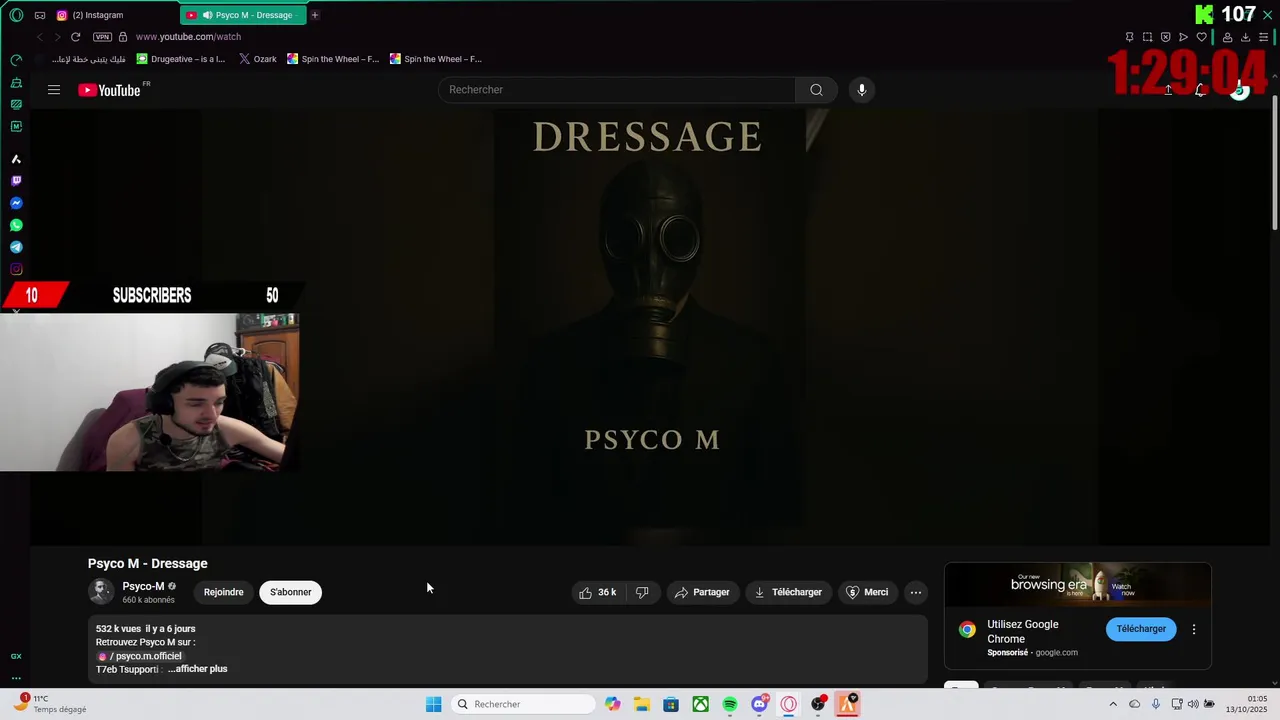Click the pinboard pin icon in toolbar
This screenshot has height=720, width=1280.
(x=1129, y=37)
